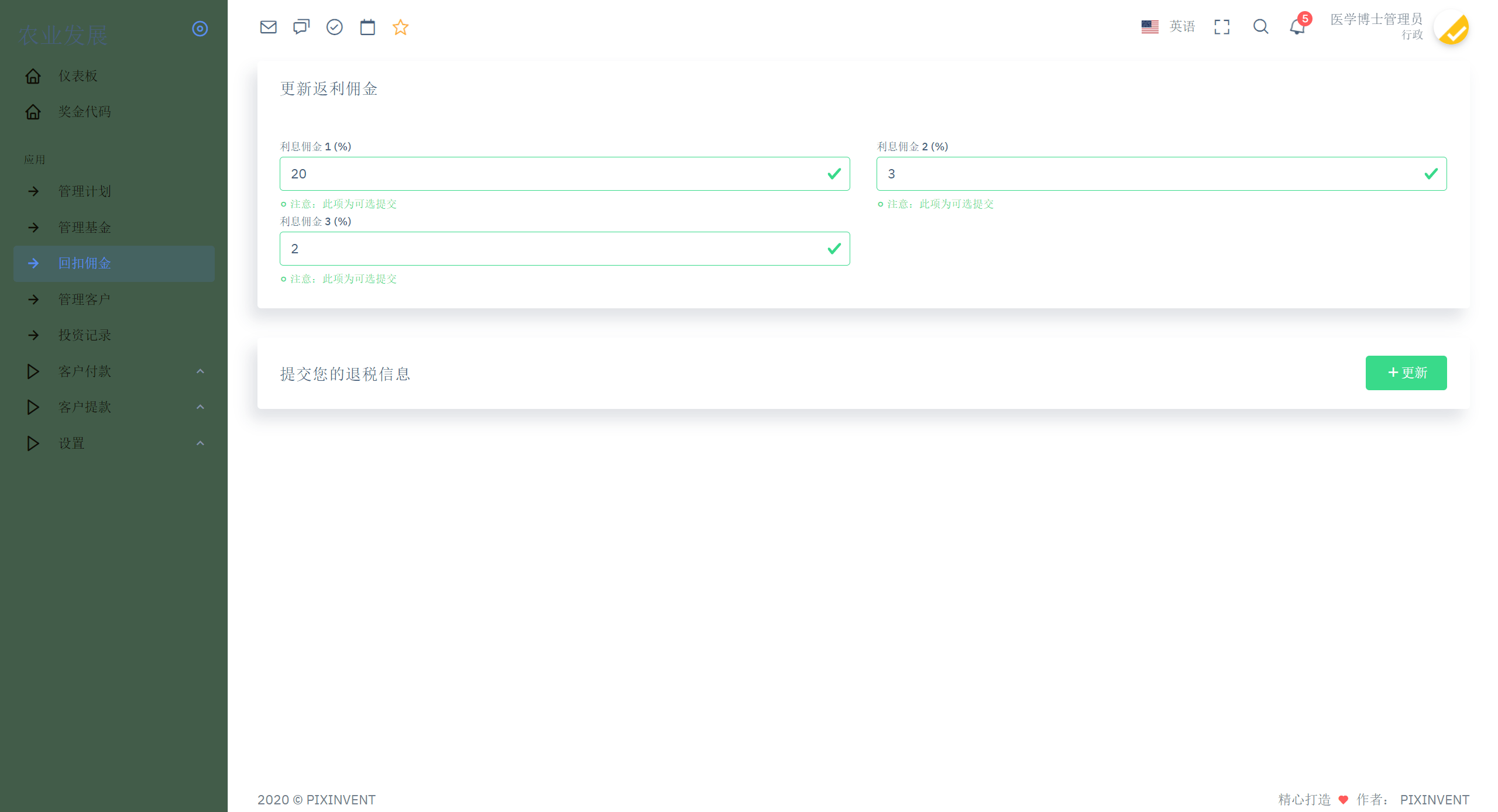Click the star bookmark icon

[400, 27]
